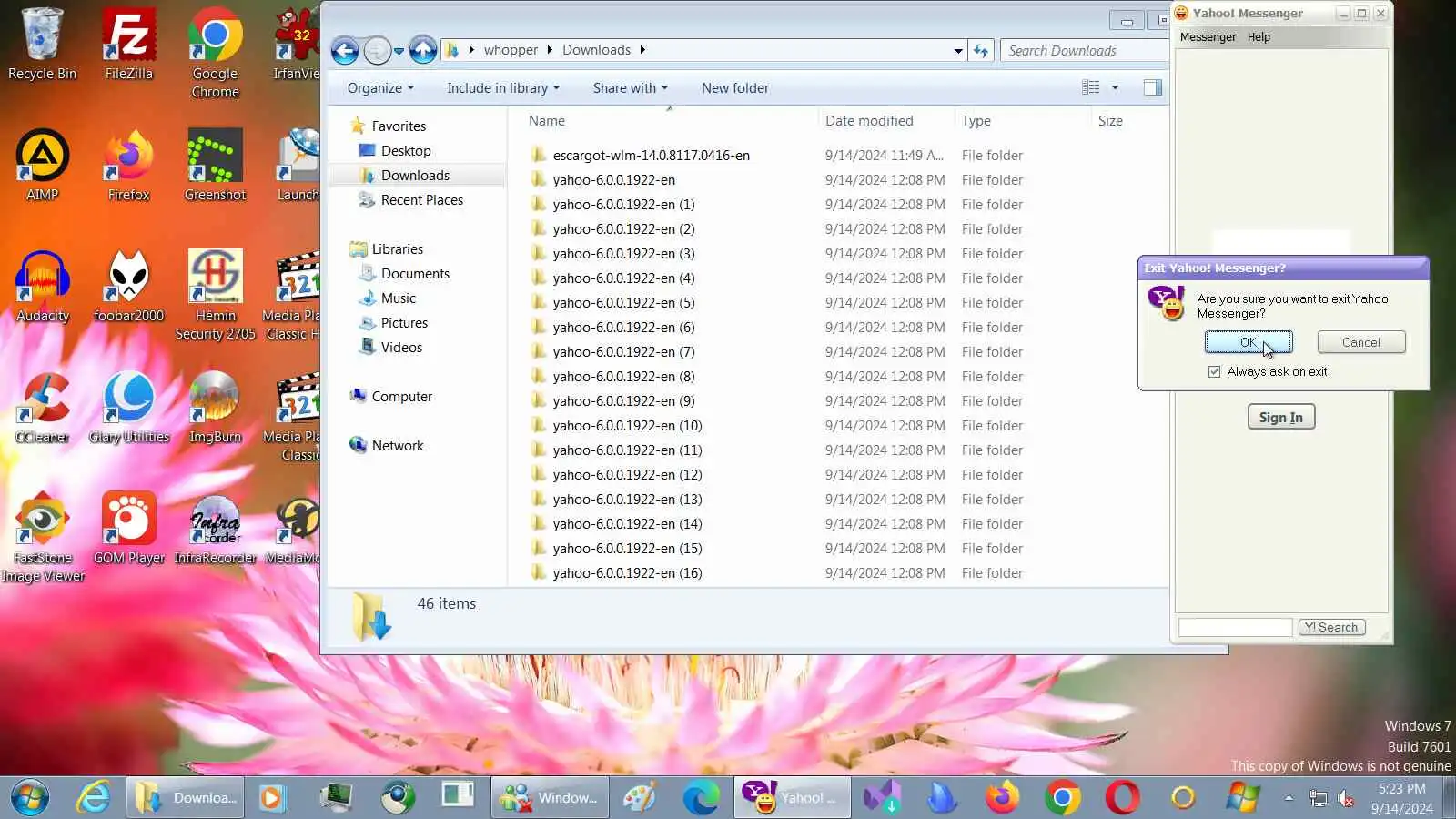Click the volume icon in system tray
The width and height of the screenshot is (1456, 819).
[x=1346, y=799]
